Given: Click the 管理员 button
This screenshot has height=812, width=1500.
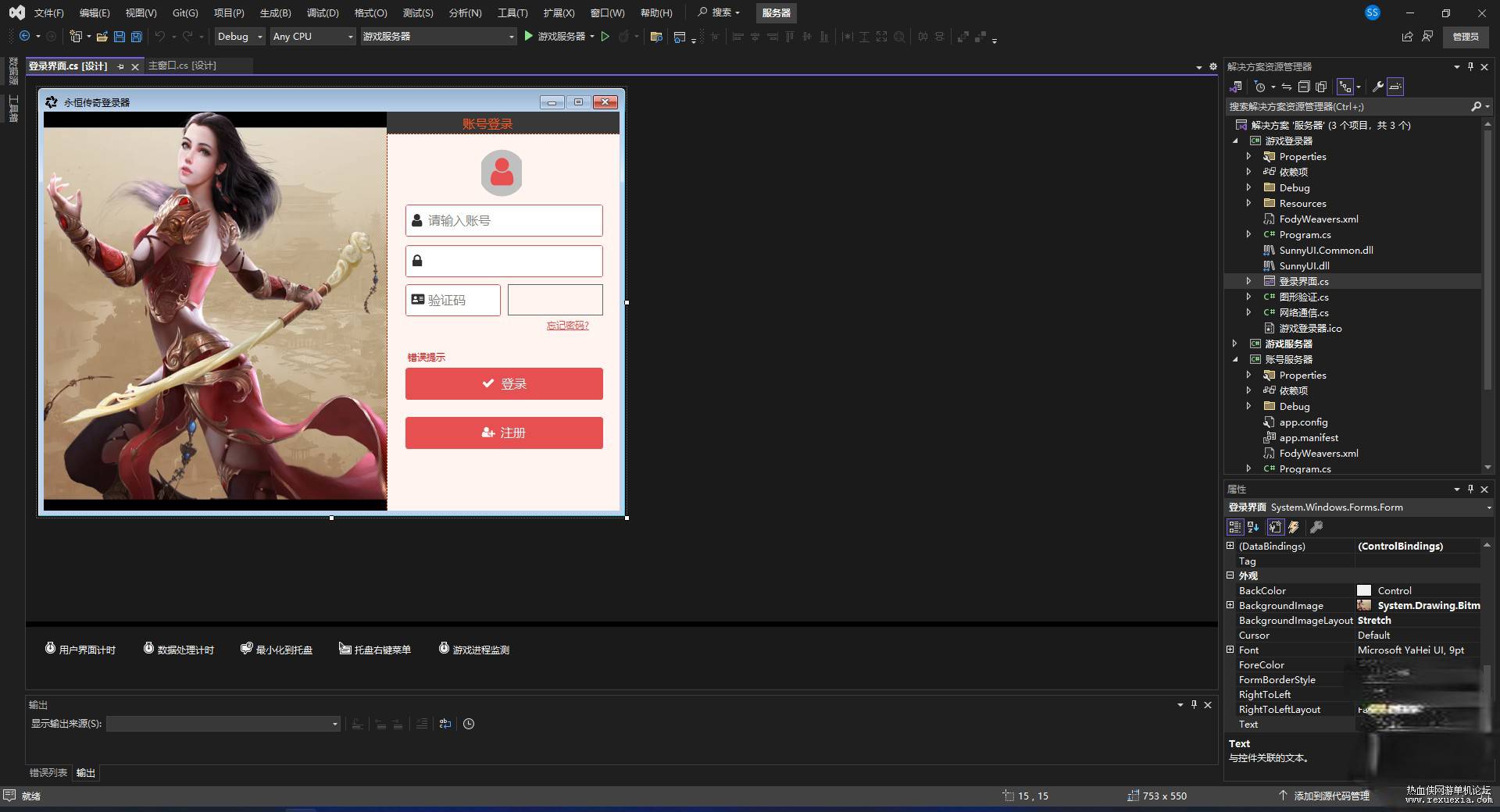Looking at the screenshot, I should pos(1466,36).
